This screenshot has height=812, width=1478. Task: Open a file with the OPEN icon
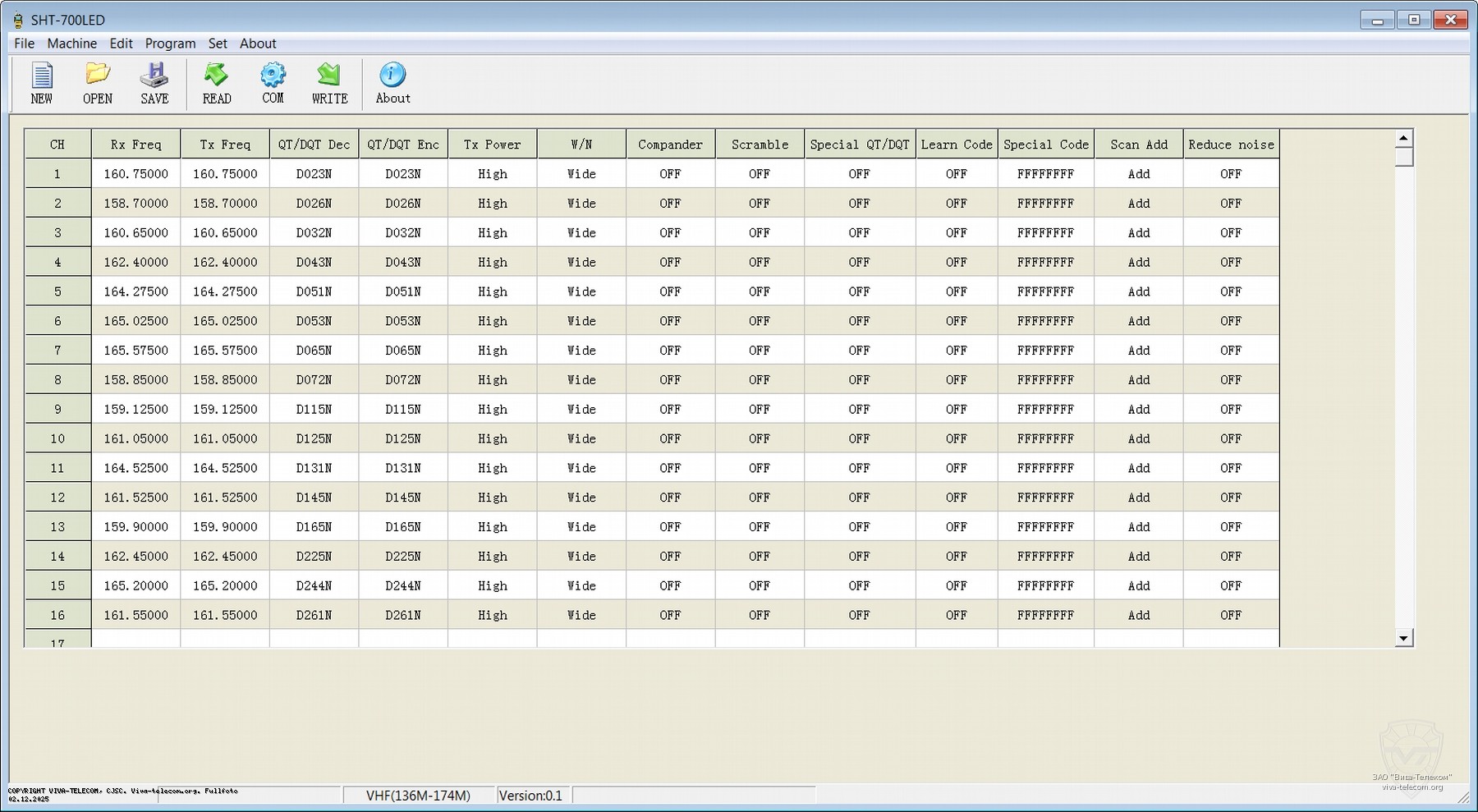click(x=97, y=83)
